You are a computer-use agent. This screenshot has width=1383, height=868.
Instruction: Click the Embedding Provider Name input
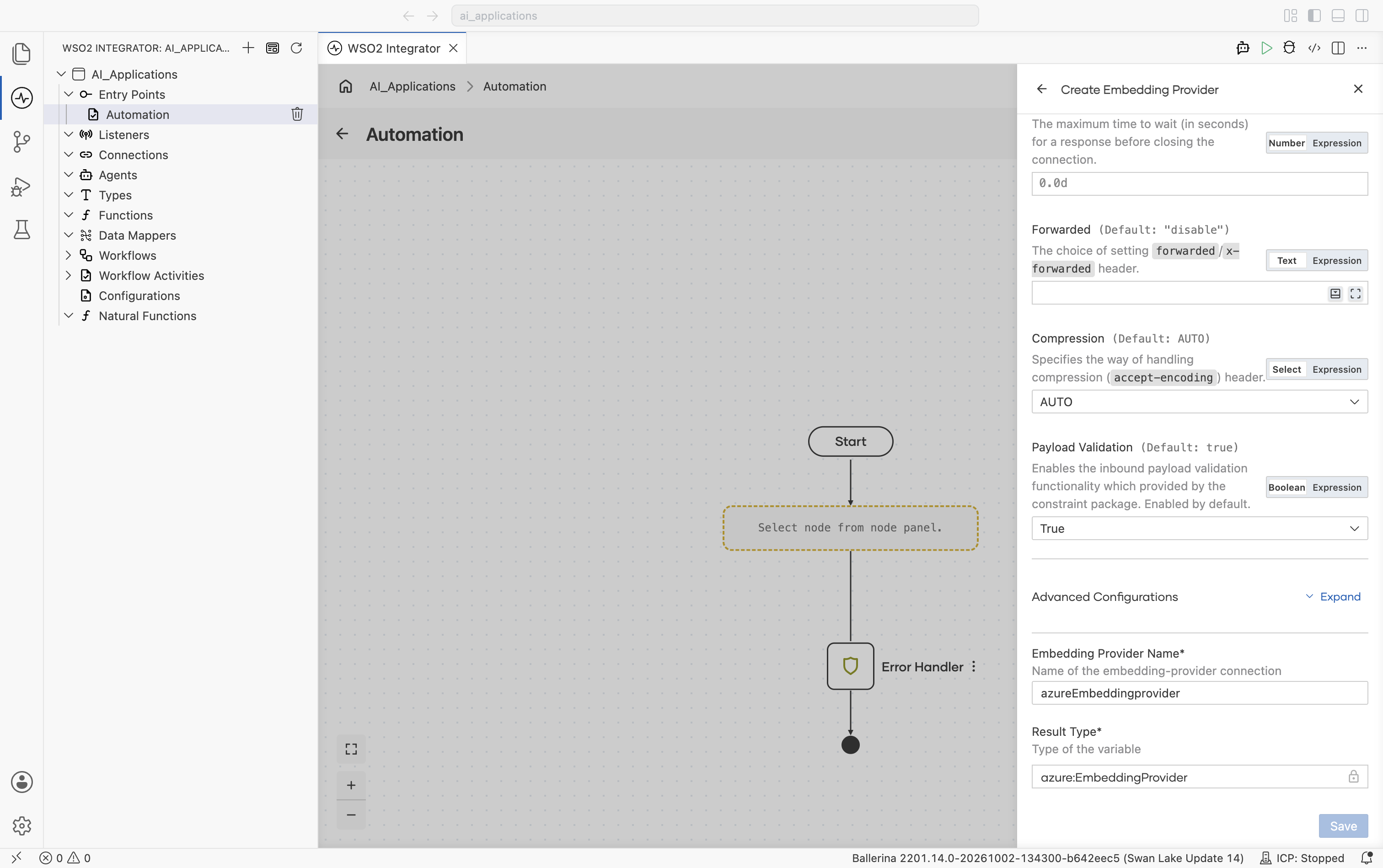pyautogui.click(x=1199, y=693)
